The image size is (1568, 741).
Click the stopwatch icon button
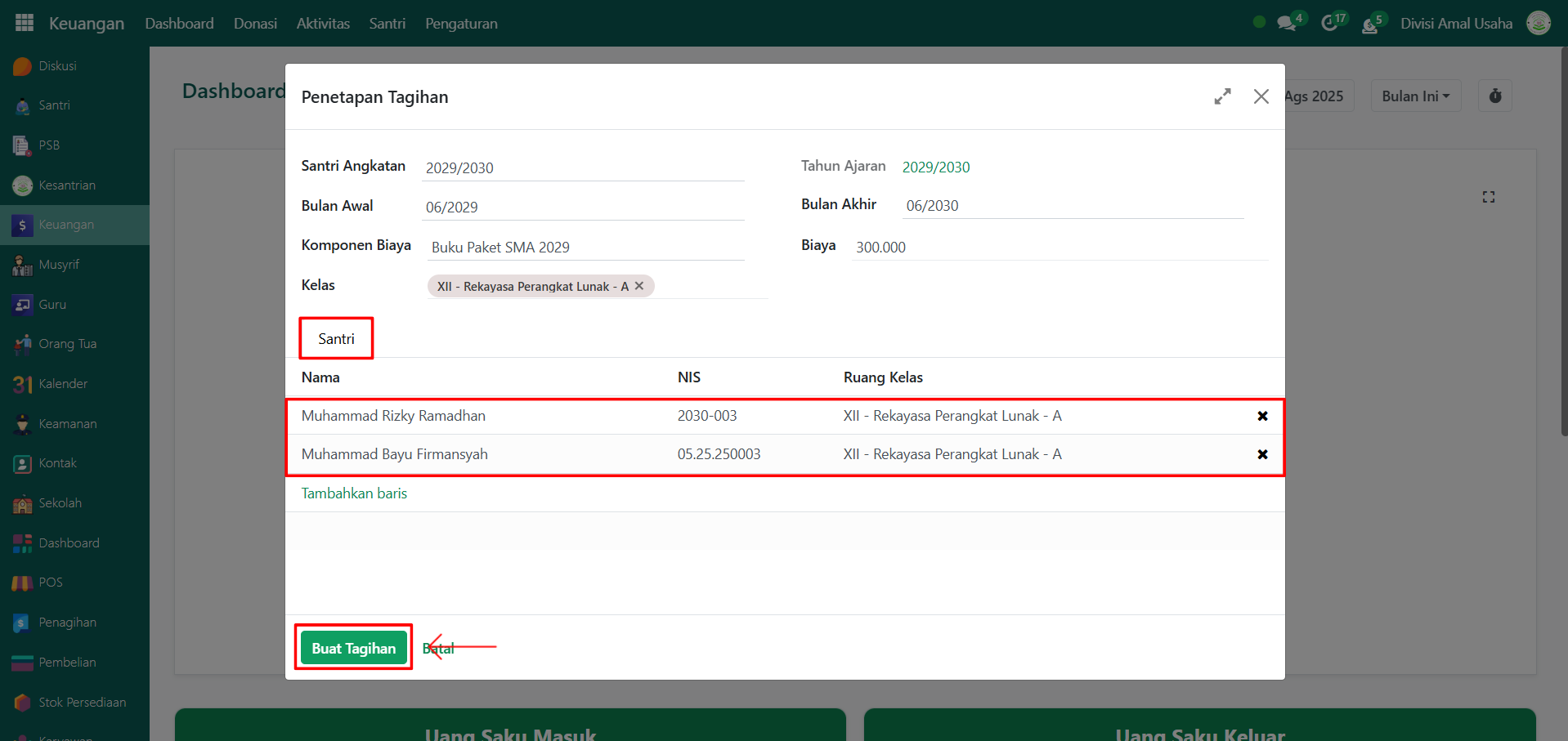point(1495,96)
